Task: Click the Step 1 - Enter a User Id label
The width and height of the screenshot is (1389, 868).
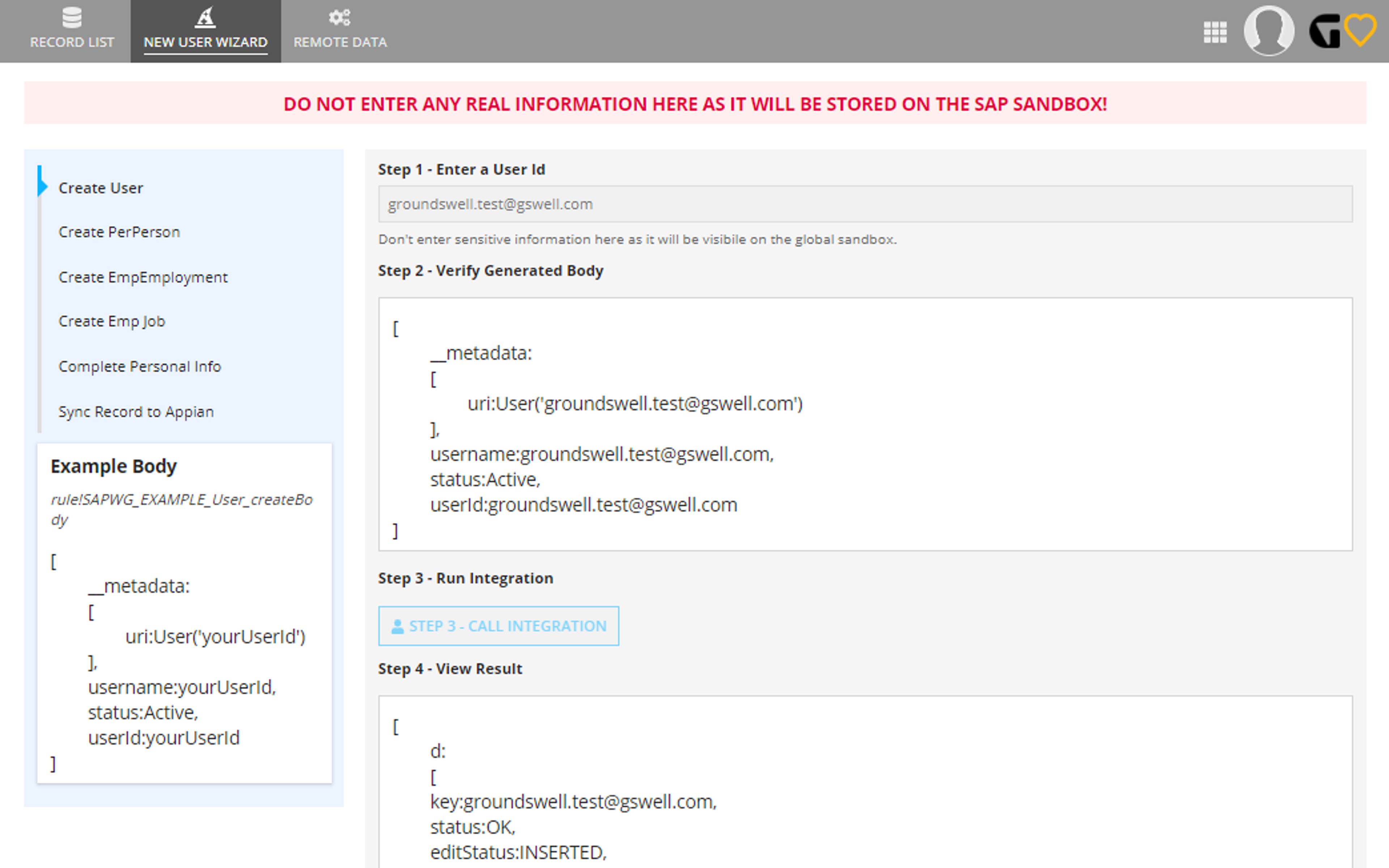Action: pos(462,169)
